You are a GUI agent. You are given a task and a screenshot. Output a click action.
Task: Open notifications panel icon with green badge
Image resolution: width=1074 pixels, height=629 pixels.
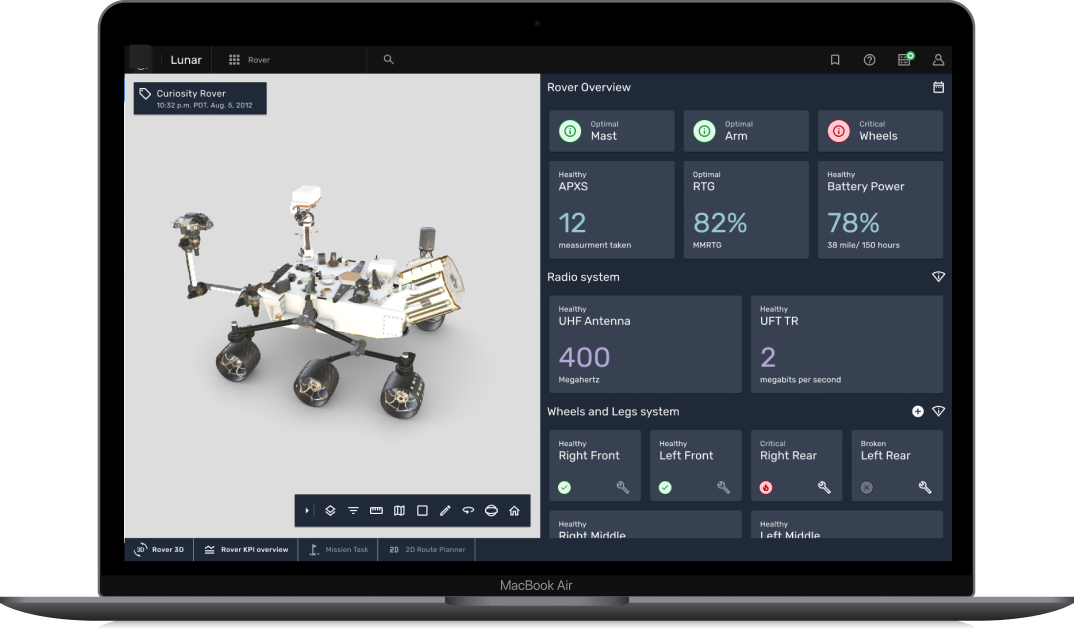pyautogui.click(x=906, y=59)
